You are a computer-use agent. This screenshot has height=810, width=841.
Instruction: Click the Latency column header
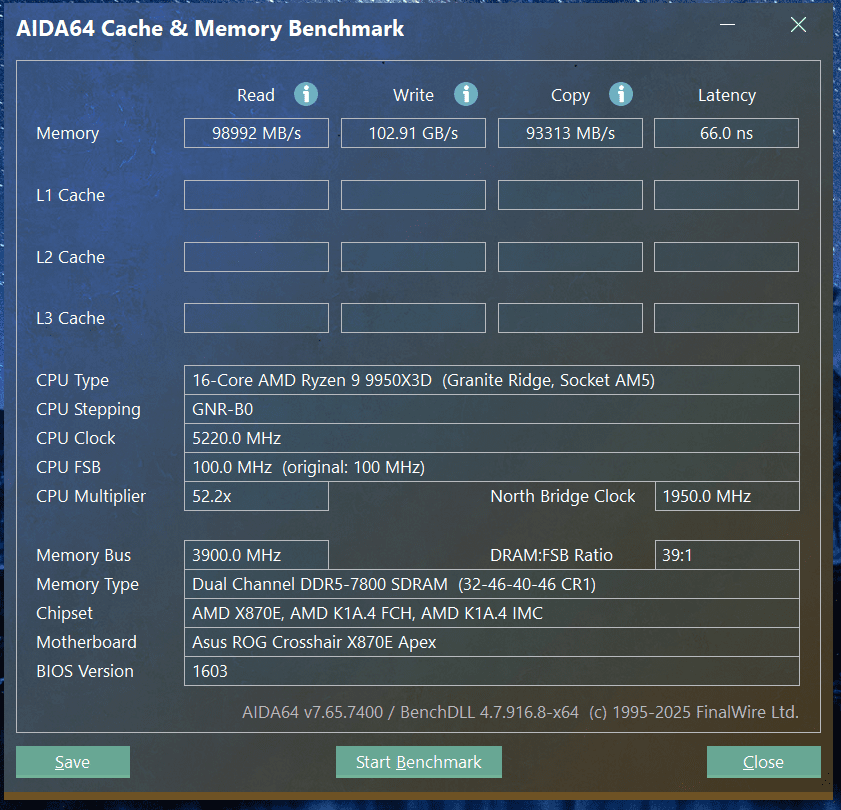(727, 95)
